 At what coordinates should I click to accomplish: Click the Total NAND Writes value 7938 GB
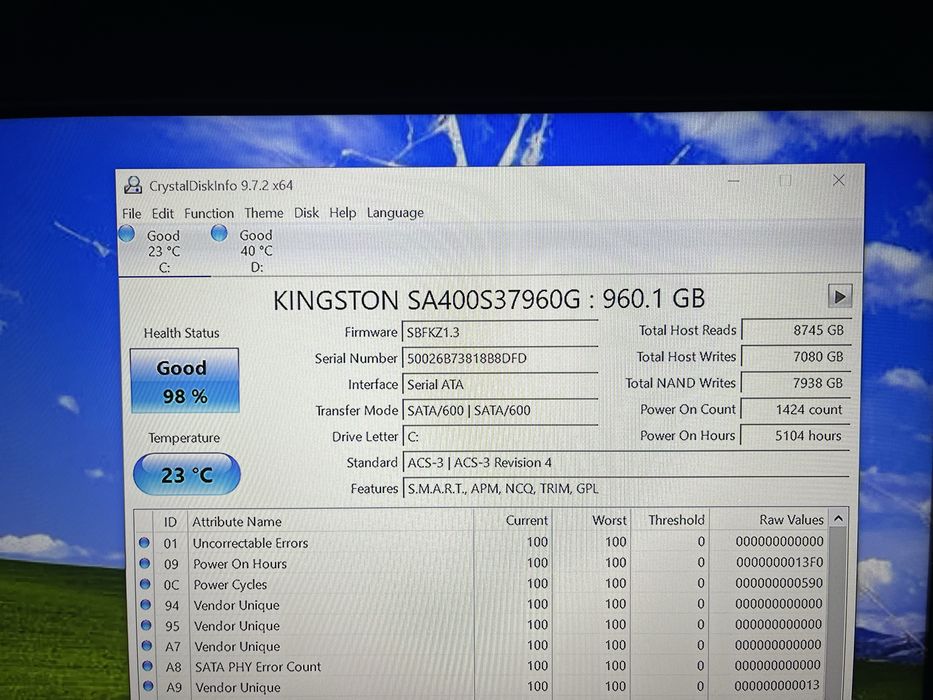[x=796, y=383]
